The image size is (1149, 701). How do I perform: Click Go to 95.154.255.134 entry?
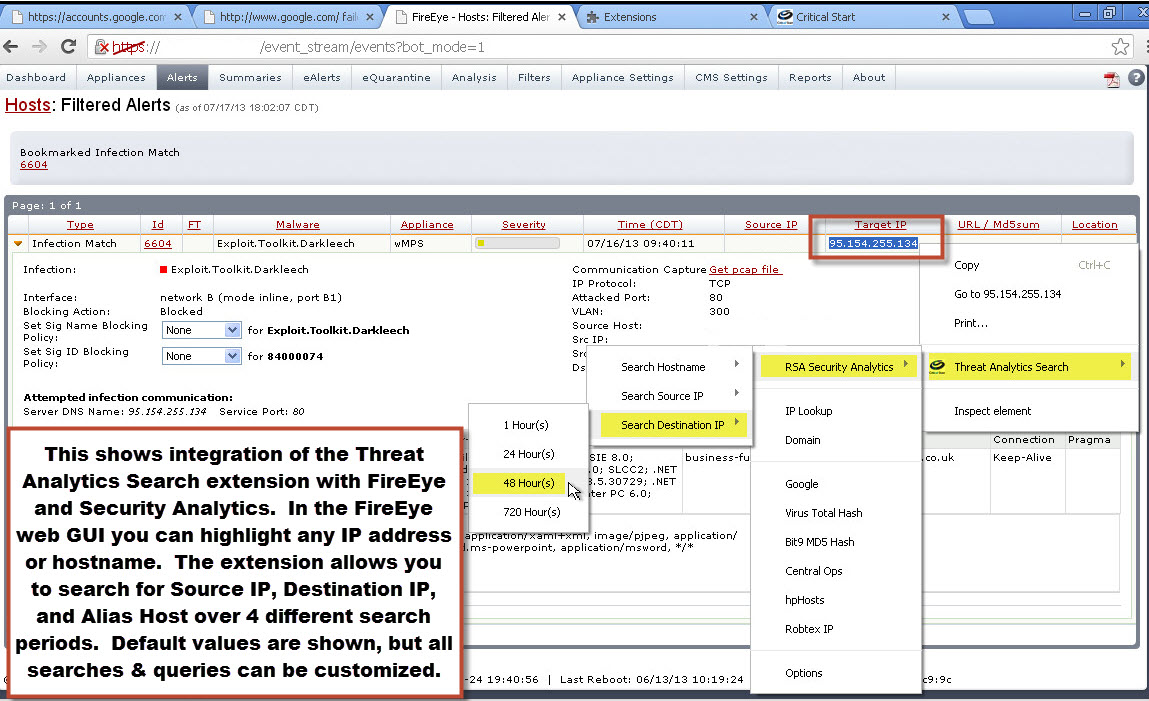click(1008, 294)
